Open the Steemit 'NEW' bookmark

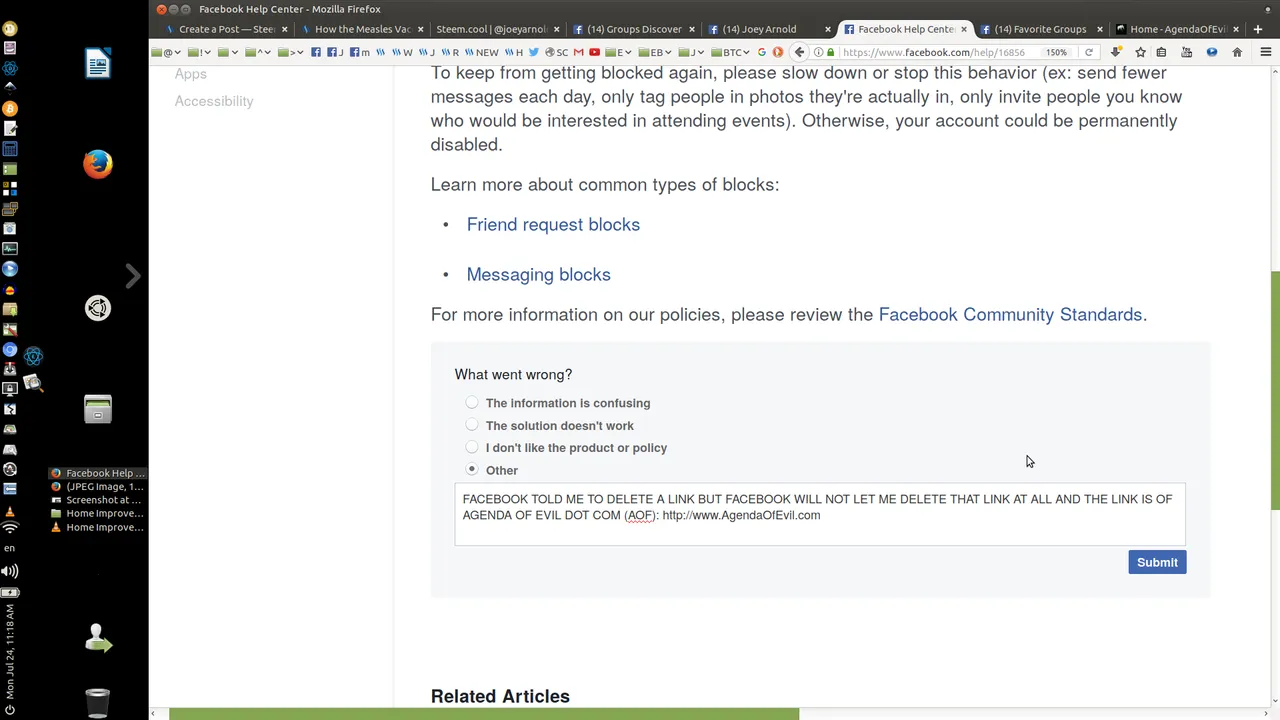482,52
